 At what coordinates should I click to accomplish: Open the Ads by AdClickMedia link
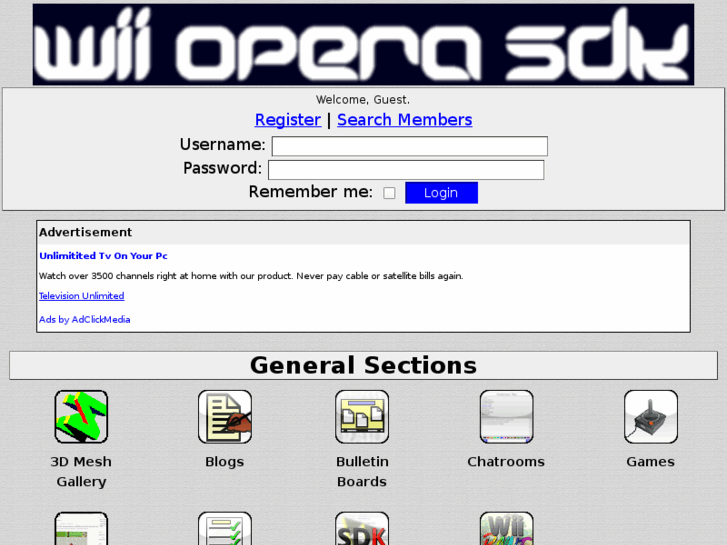pos(84,320)
